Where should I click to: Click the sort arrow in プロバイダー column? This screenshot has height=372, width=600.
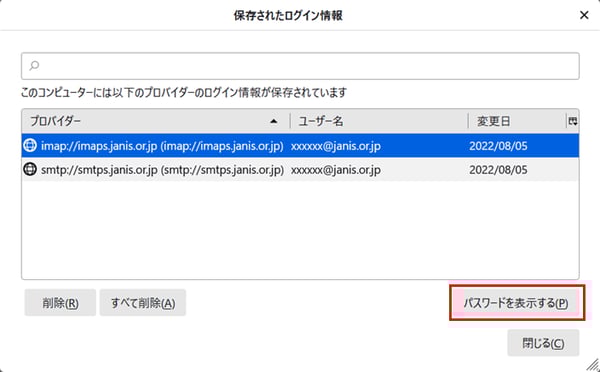[x=274, y=121]
